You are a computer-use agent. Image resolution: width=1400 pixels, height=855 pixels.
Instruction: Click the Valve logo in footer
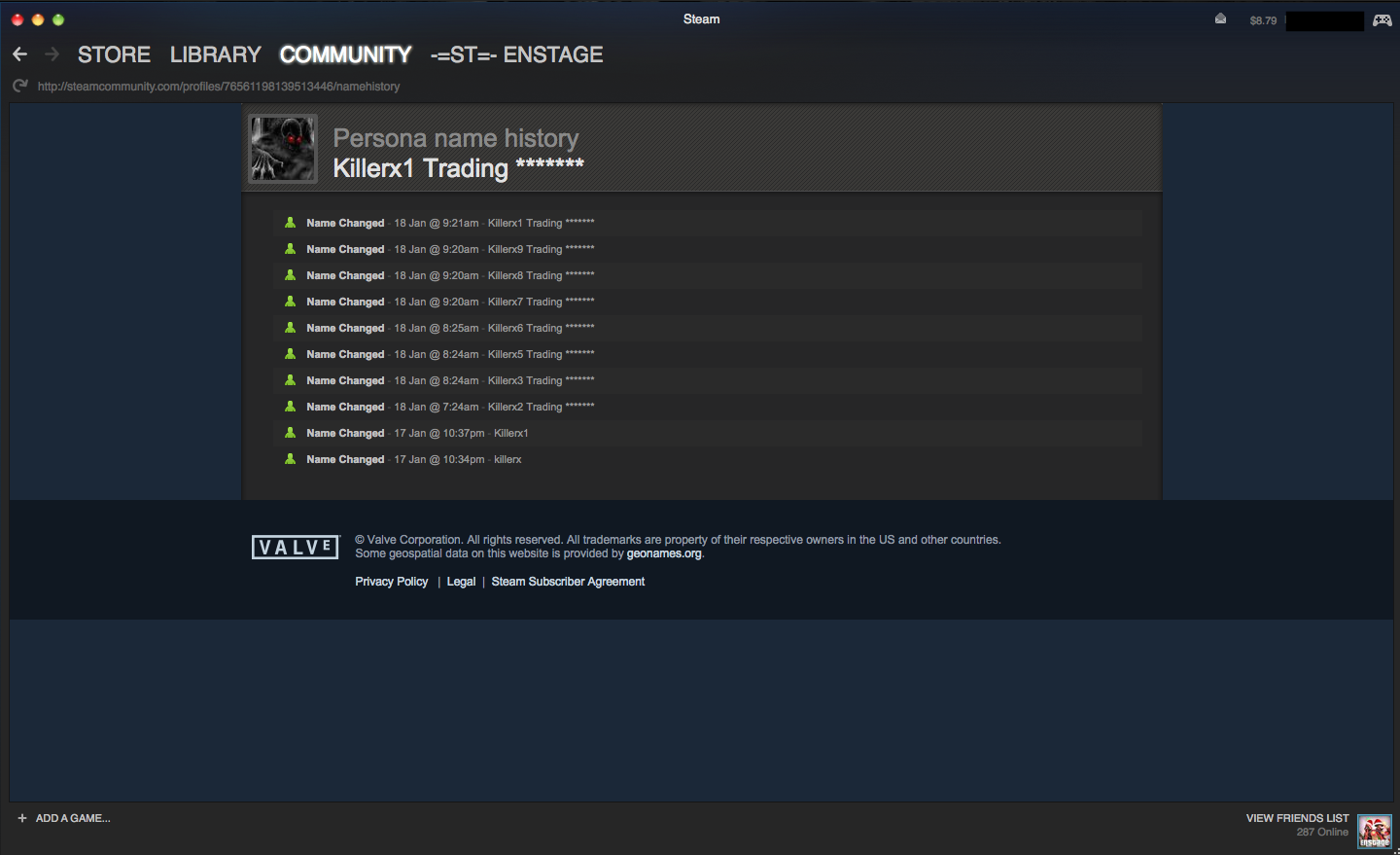[296, 547]
